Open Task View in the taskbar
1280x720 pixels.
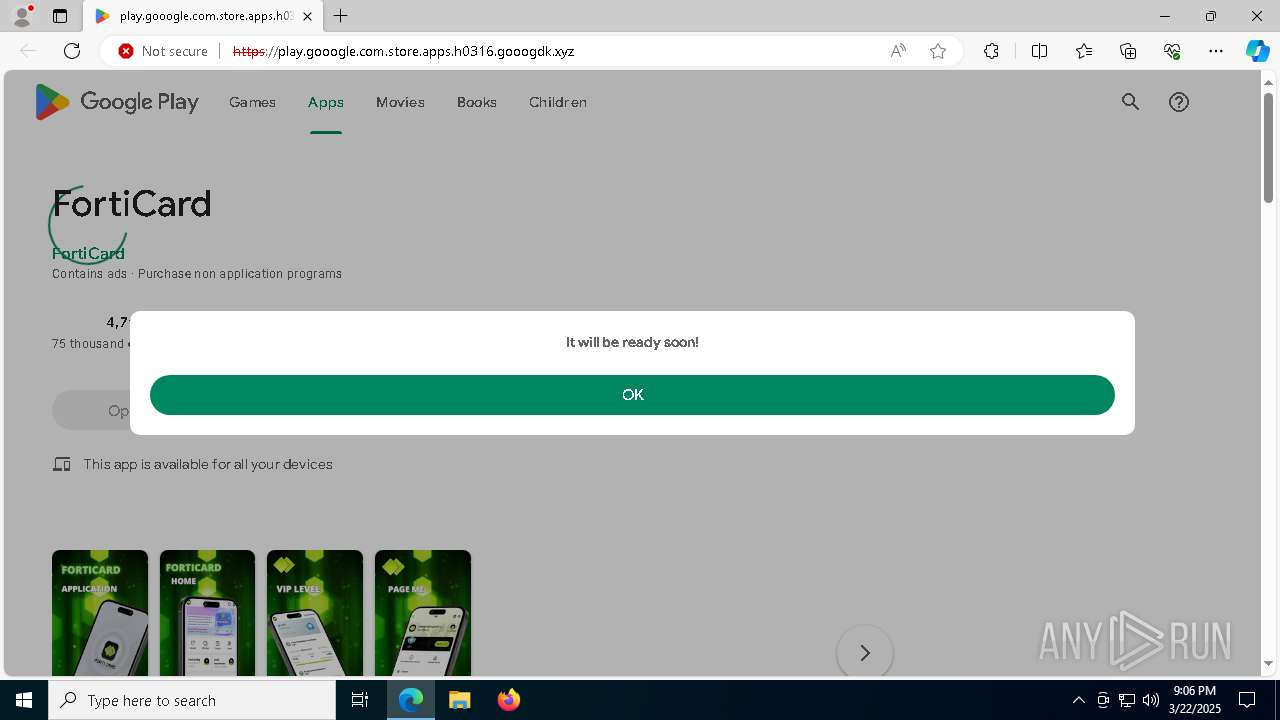360,700
